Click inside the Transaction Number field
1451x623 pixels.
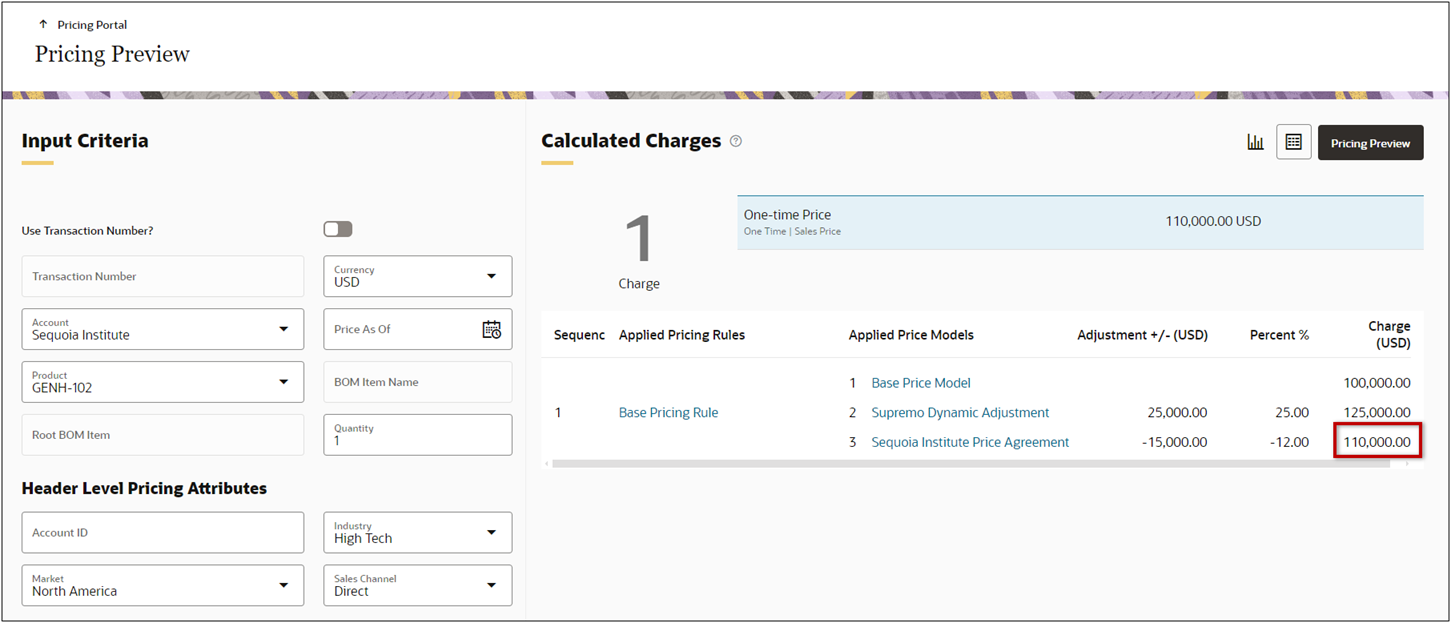[x=162, y=276]
